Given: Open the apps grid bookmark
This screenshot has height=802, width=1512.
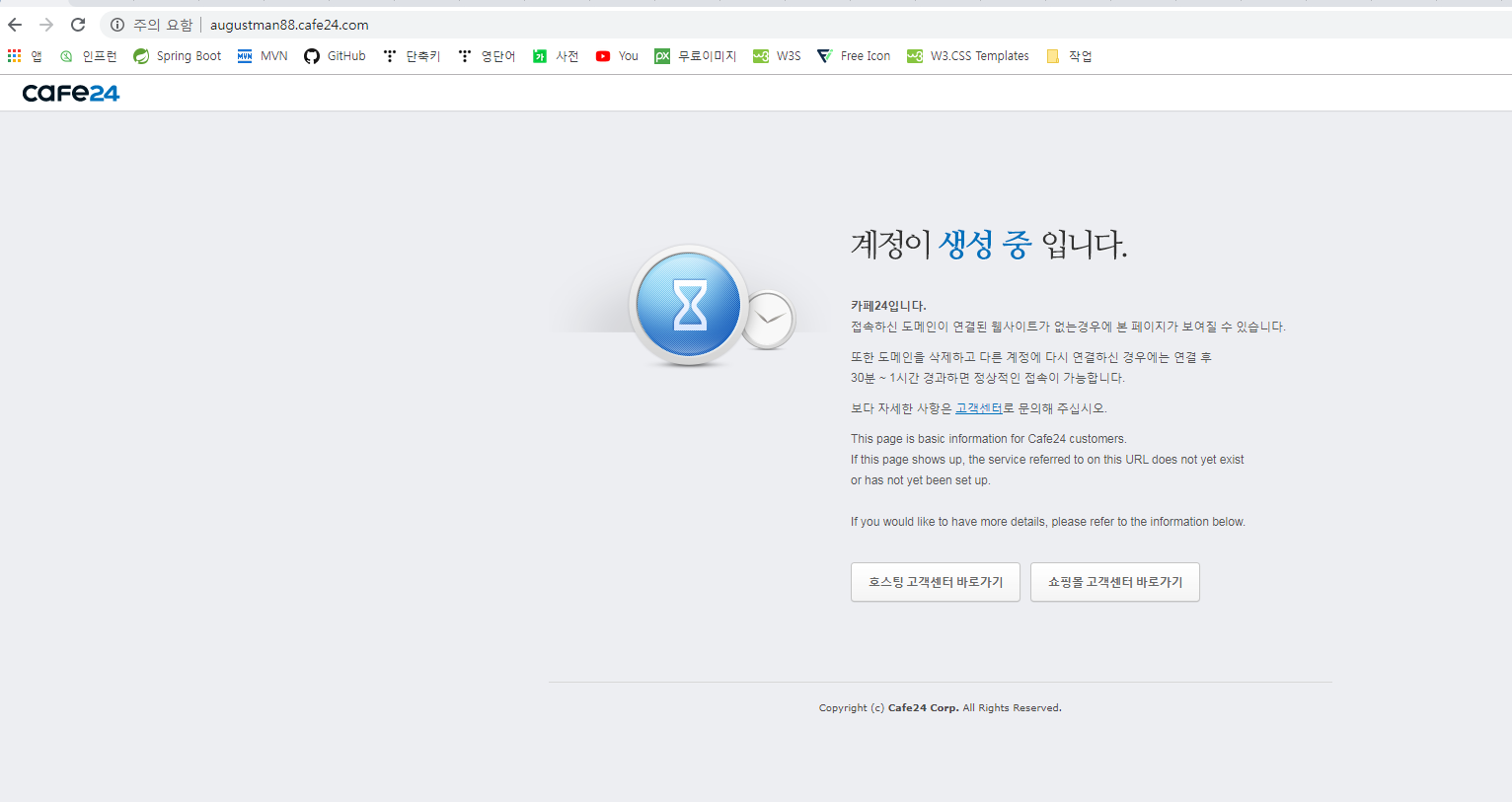Looking at the screenshot, I should coord(25,56).
